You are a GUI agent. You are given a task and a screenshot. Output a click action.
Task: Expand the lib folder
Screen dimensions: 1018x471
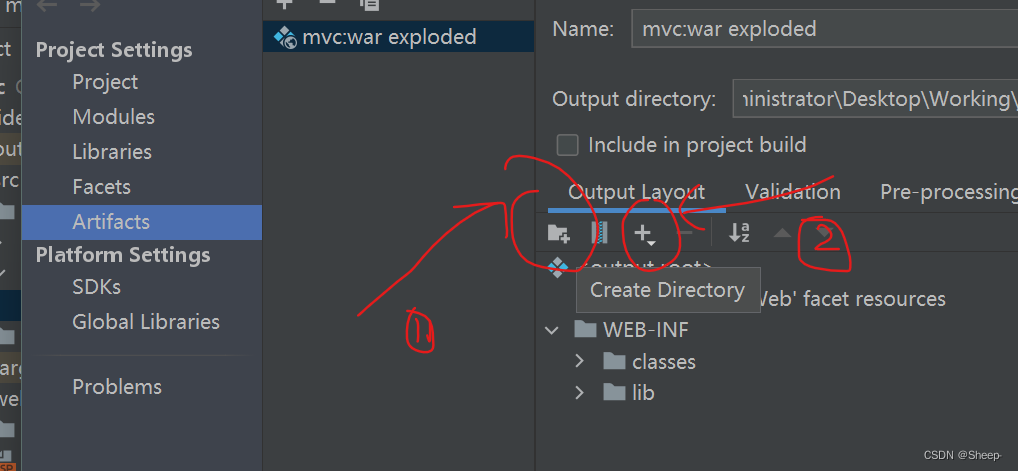click(x=580, y=392)
